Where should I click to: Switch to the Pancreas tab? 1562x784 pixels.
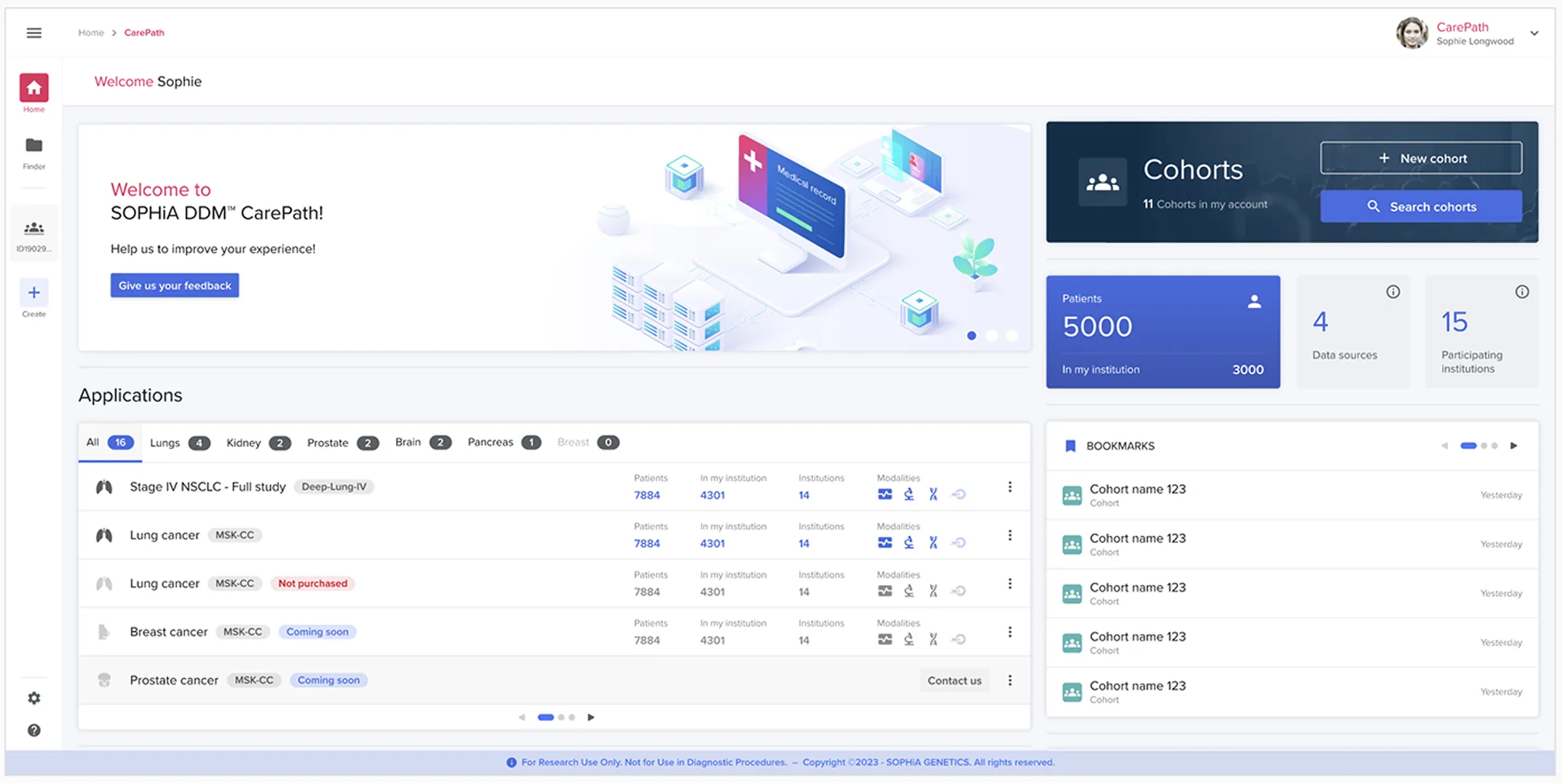pyautogui.click(x=504, y=442)
